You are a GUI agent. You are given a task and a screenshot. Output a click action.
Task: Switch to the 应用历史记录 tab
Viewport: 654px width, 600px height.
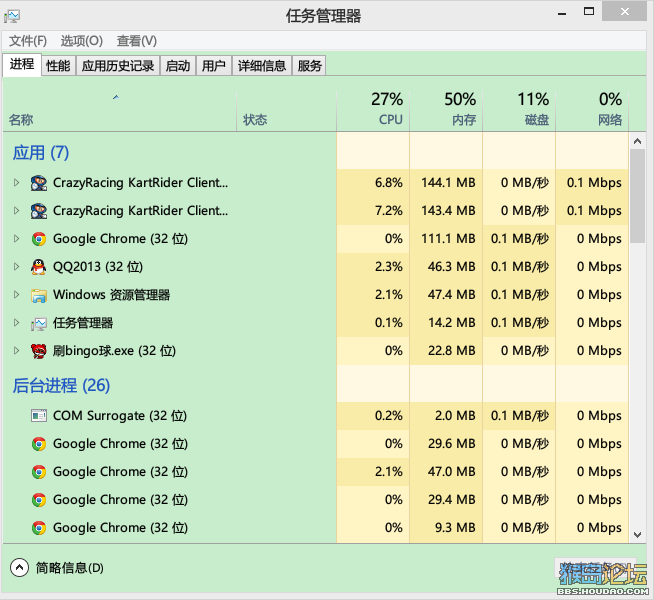[118, 66]
